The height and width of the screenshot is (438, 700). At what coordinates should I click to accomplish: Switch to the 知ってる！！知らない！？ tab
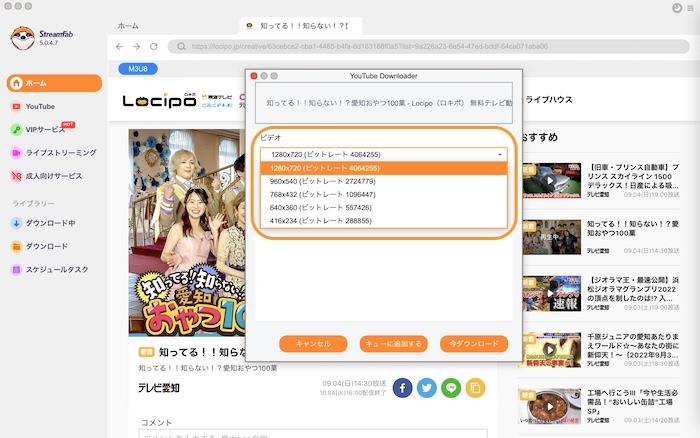300,26
